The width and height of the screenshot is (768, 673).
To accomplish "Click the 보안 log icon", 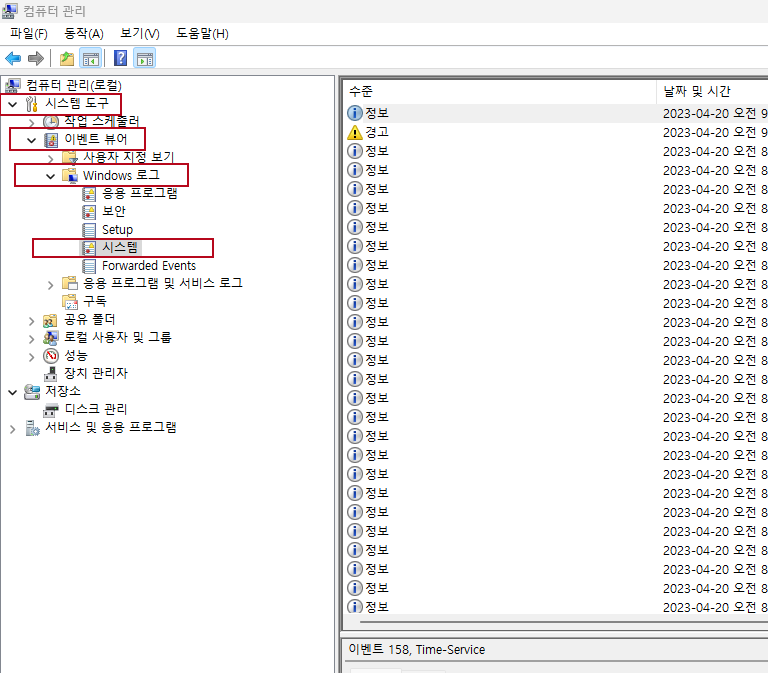I will 89,213.
